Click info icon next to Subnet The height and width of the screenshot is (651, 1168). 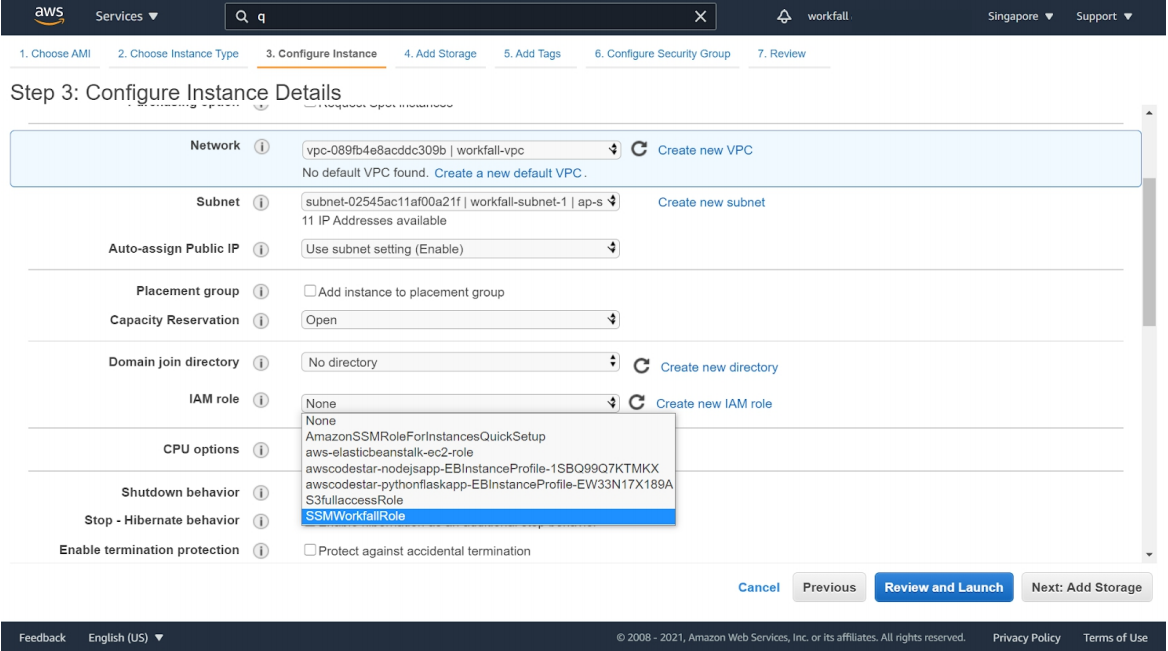tap(262, 202)
